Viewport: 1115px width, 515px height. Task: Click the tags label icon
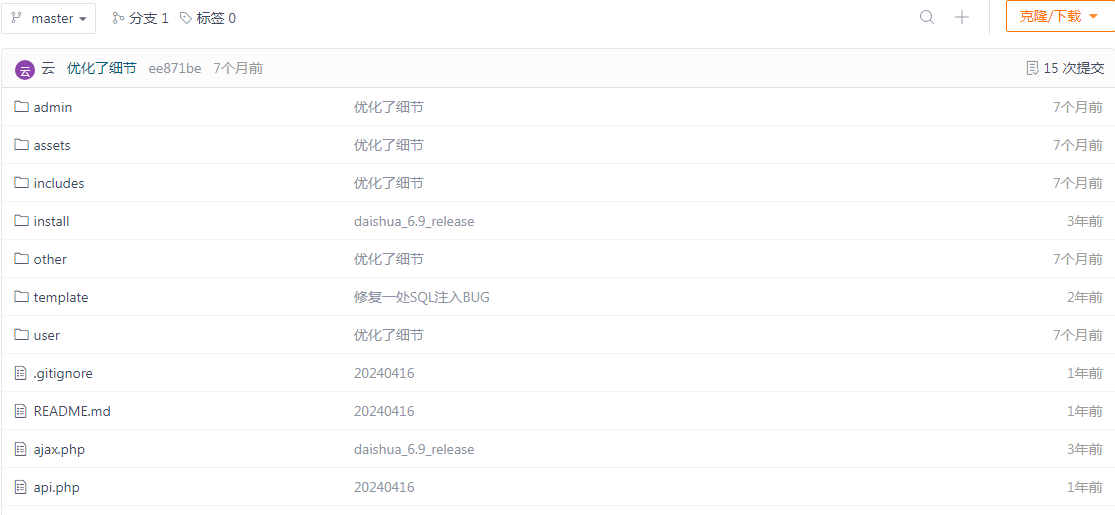click(x=185, y=18)
